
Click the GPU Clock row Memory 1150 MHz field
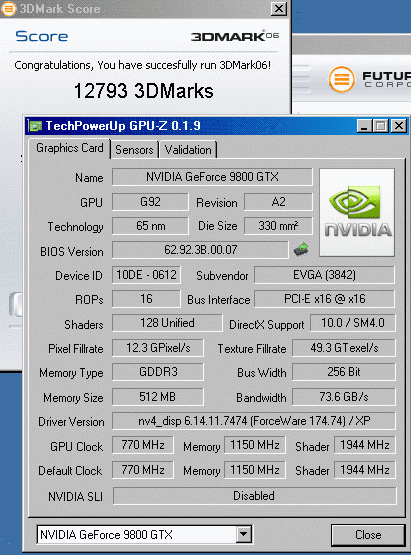click(255, 445)
